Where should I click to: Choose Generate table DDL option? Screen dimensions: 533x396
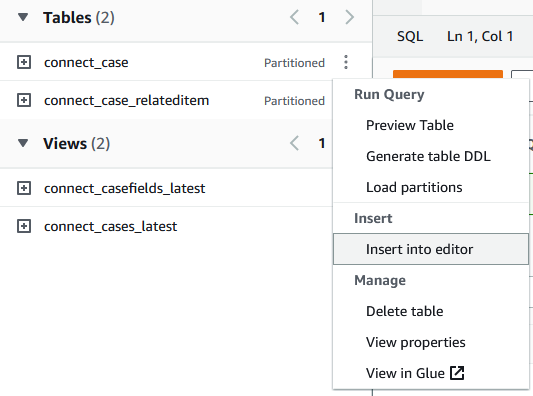(431, 156)
